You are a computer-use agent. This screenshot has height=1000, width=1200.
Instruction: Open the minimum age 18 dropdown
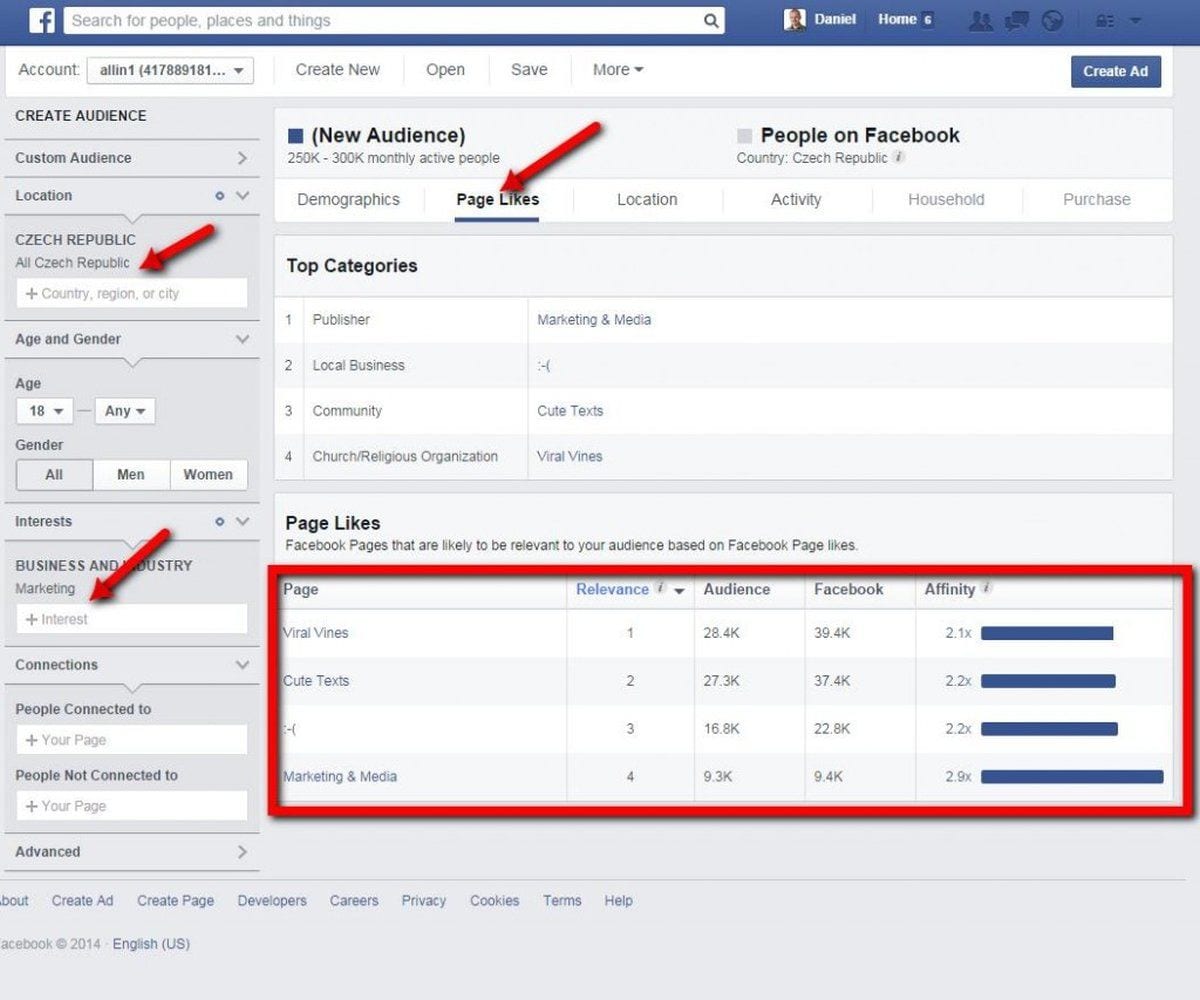[45, 411]
